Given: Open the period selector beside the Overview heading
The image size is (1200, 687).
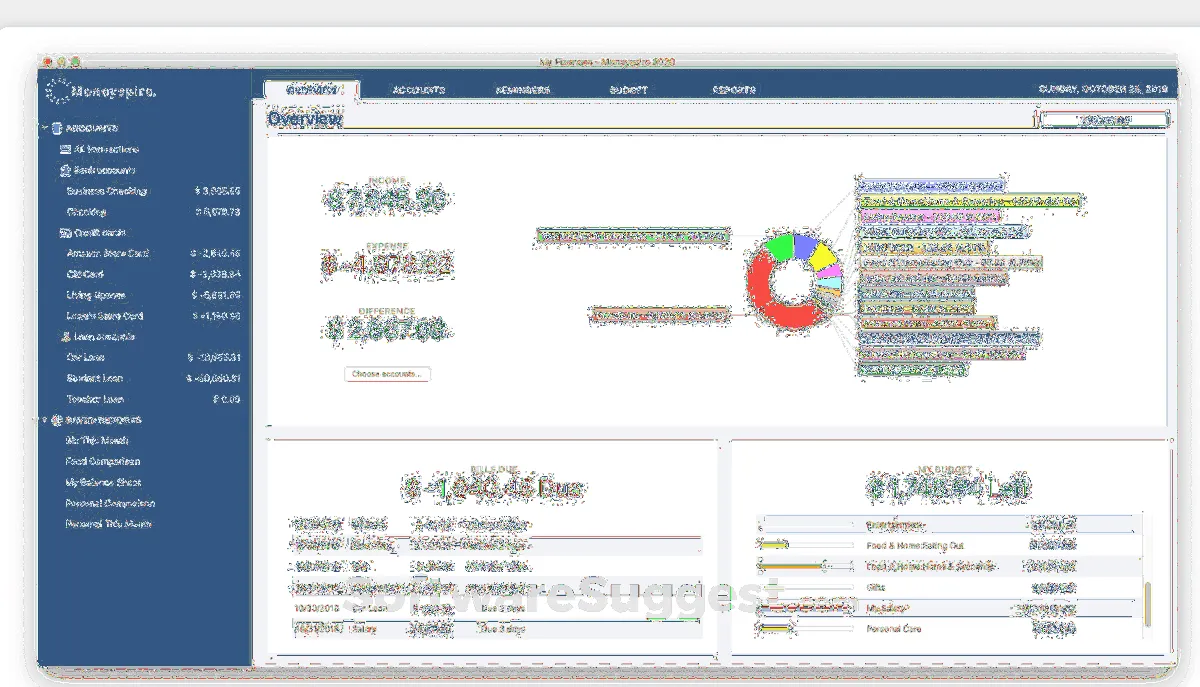Looking at the screenshot, I should 1104,120.
